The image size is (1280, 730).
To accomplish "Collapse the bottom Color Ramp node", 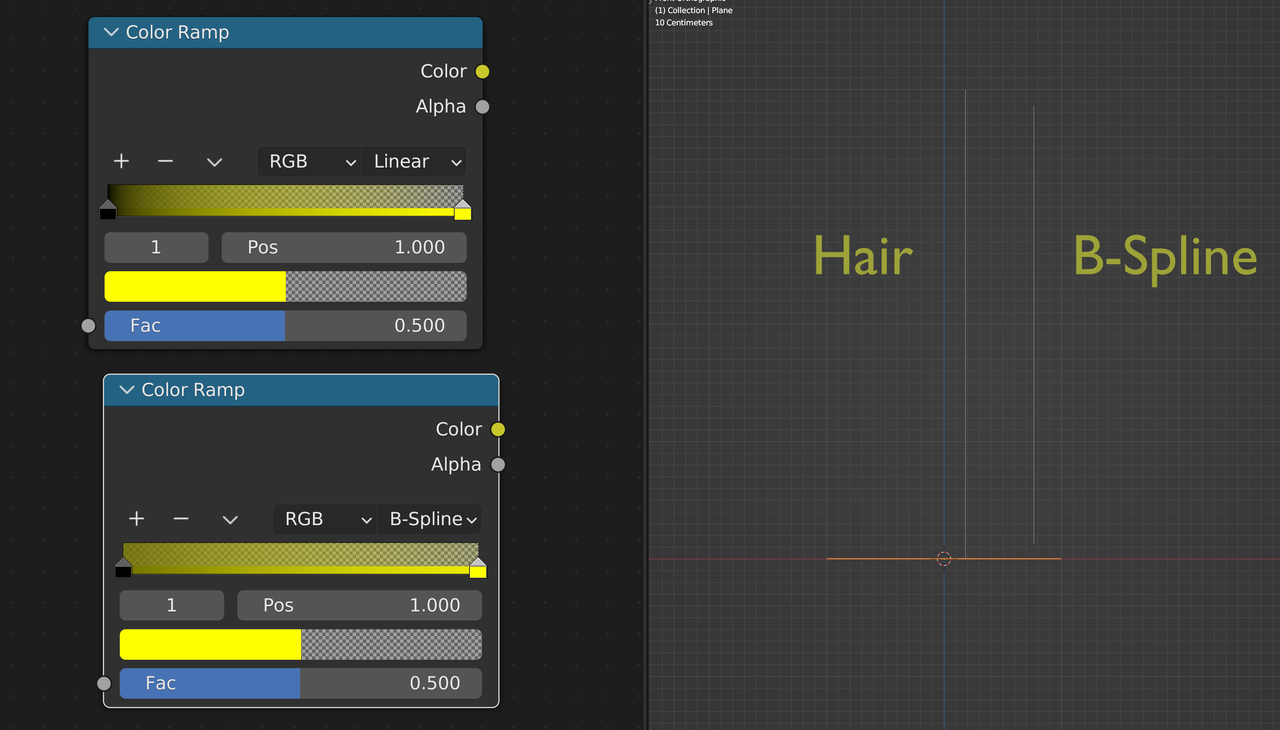I will (x=127, y=390).
